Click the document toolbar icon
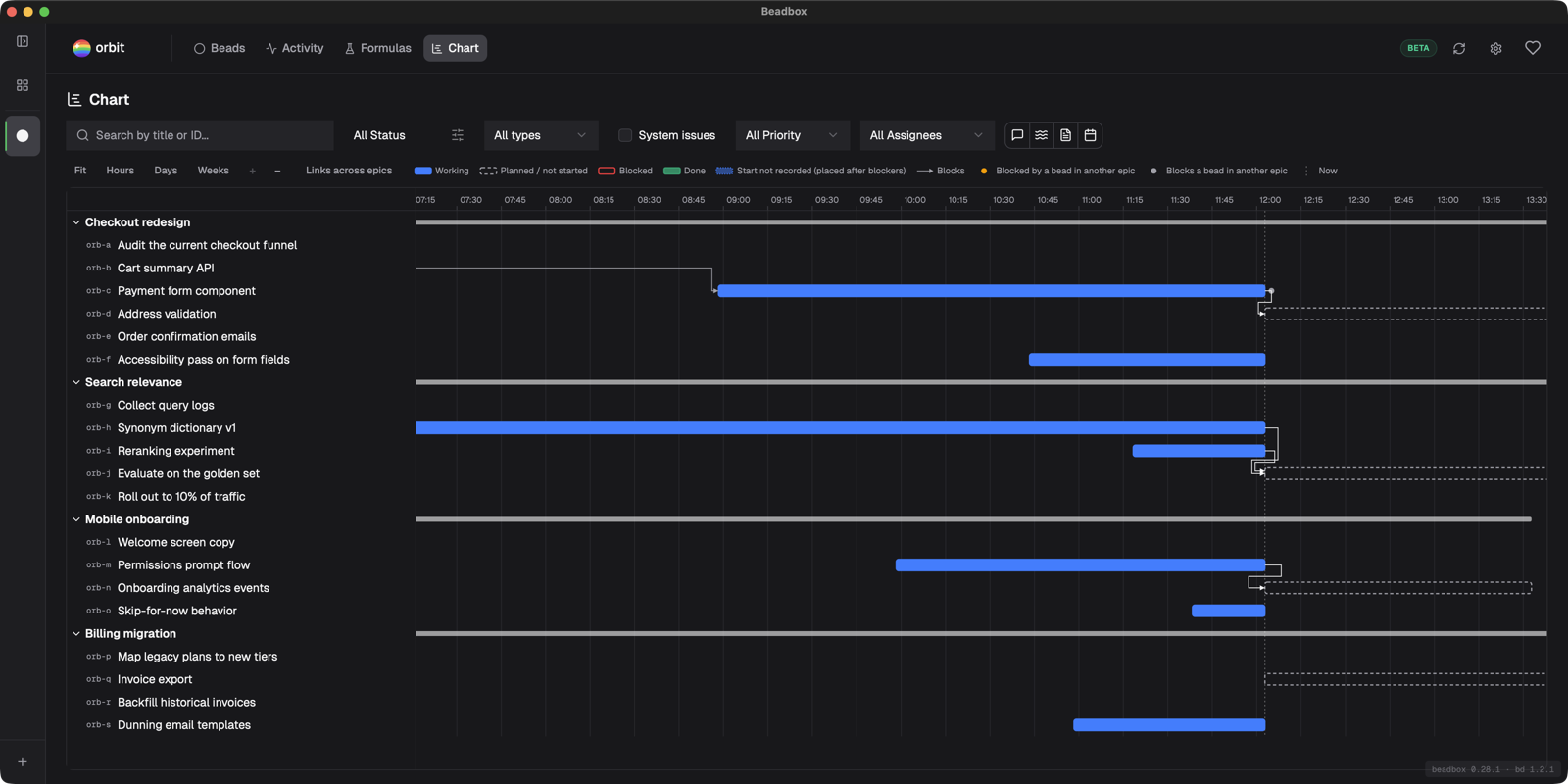The width and height of the screenshot is (1568, 784). pos(1066,135)
